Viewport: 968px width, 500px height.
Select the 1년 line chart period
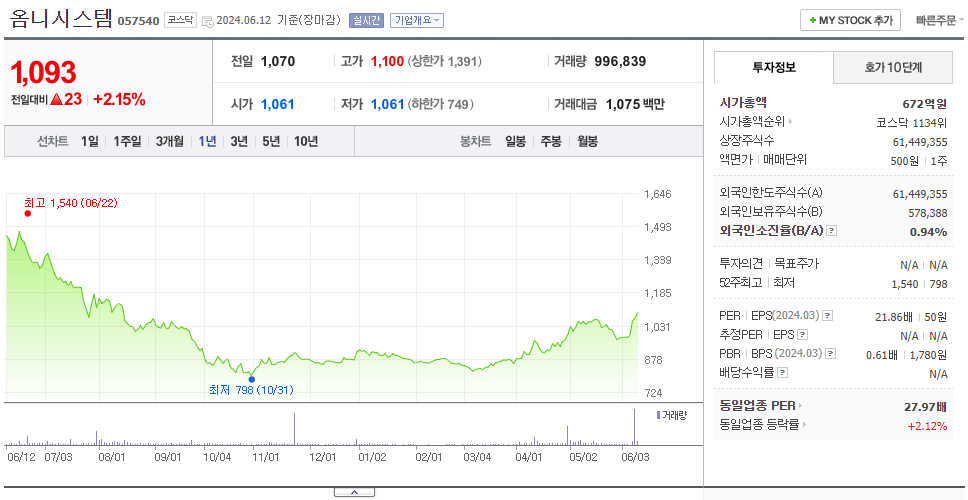[x=207, y=141]
